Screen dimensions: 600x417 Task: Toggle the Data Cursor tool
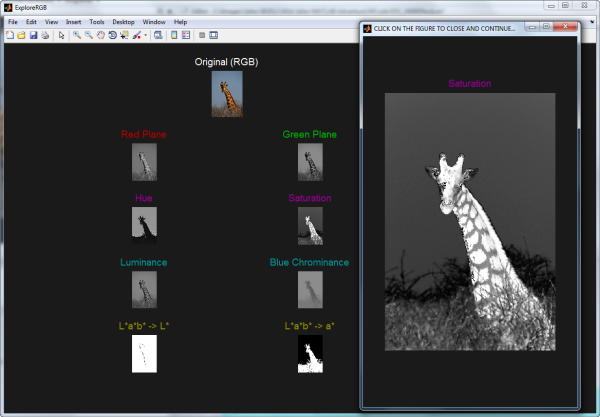123,35
